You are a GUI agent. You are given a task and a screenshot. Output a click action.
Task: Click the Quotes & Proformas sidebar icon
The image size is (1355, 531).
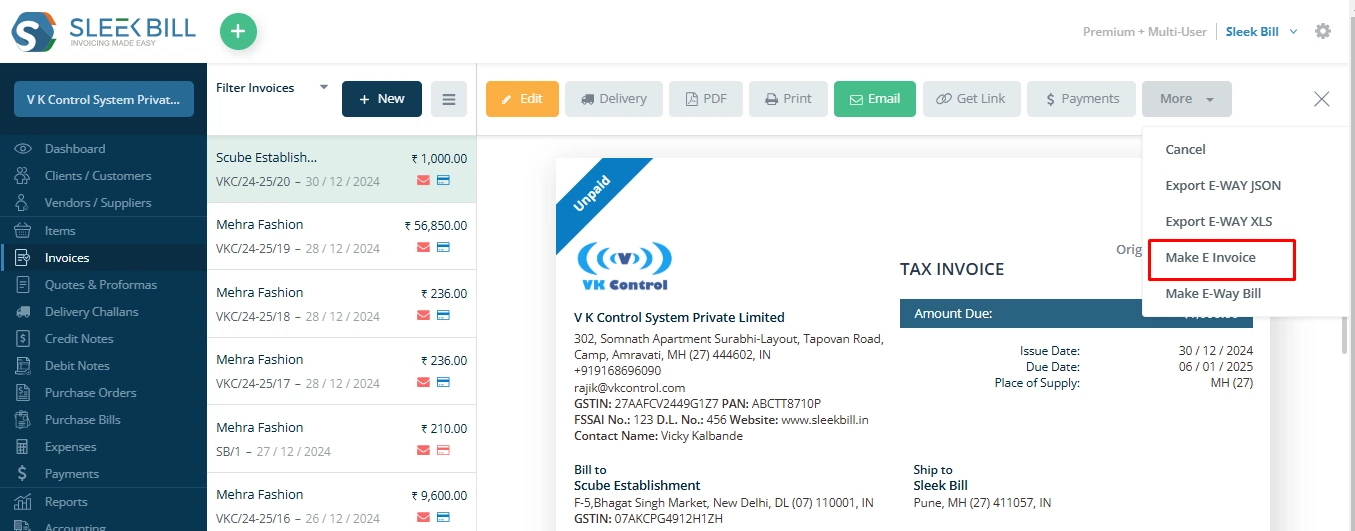pos(23,285)
